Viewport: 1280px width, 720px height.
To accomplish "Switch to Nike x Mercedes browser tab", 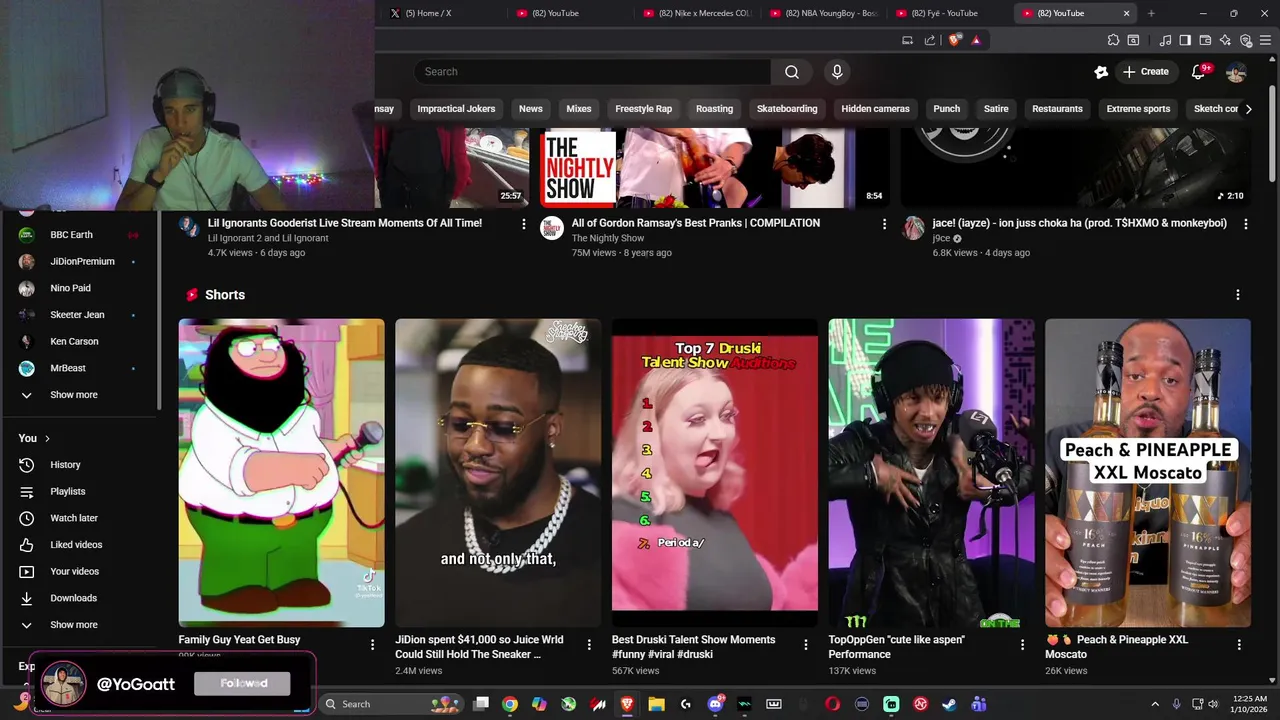I will (697, 13).
